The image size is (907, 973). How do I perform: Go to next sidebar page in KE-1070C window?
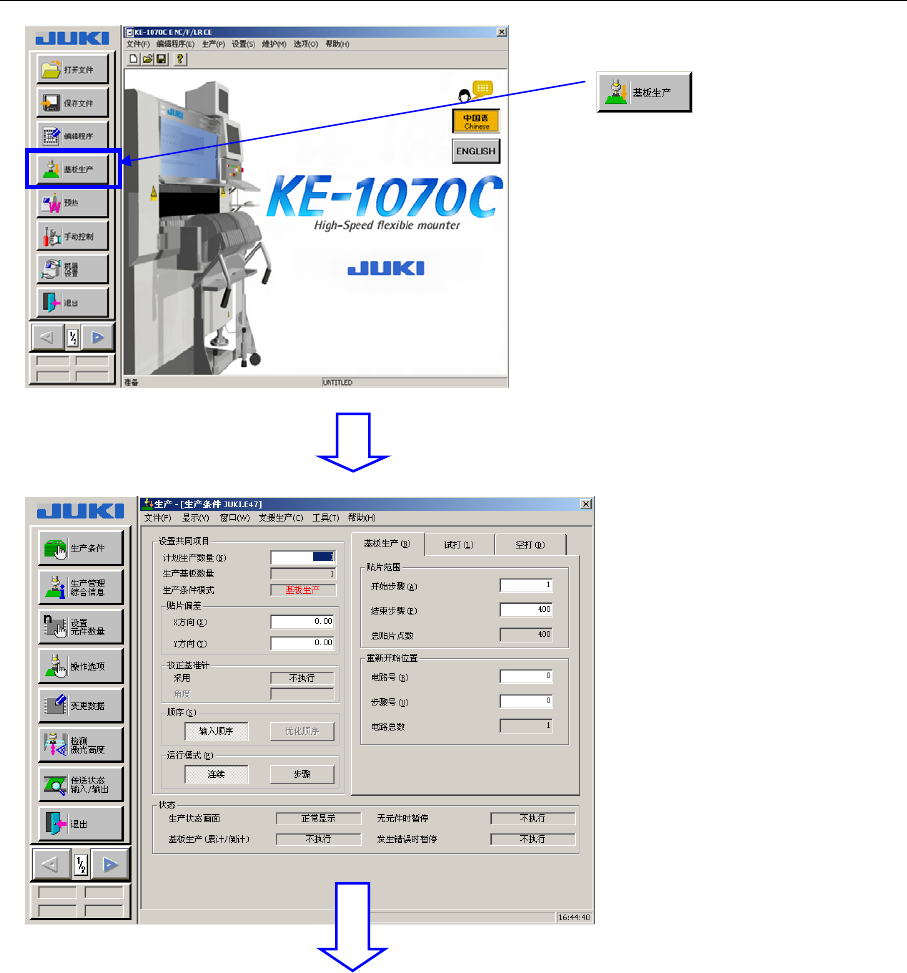[x=98, y=338]
